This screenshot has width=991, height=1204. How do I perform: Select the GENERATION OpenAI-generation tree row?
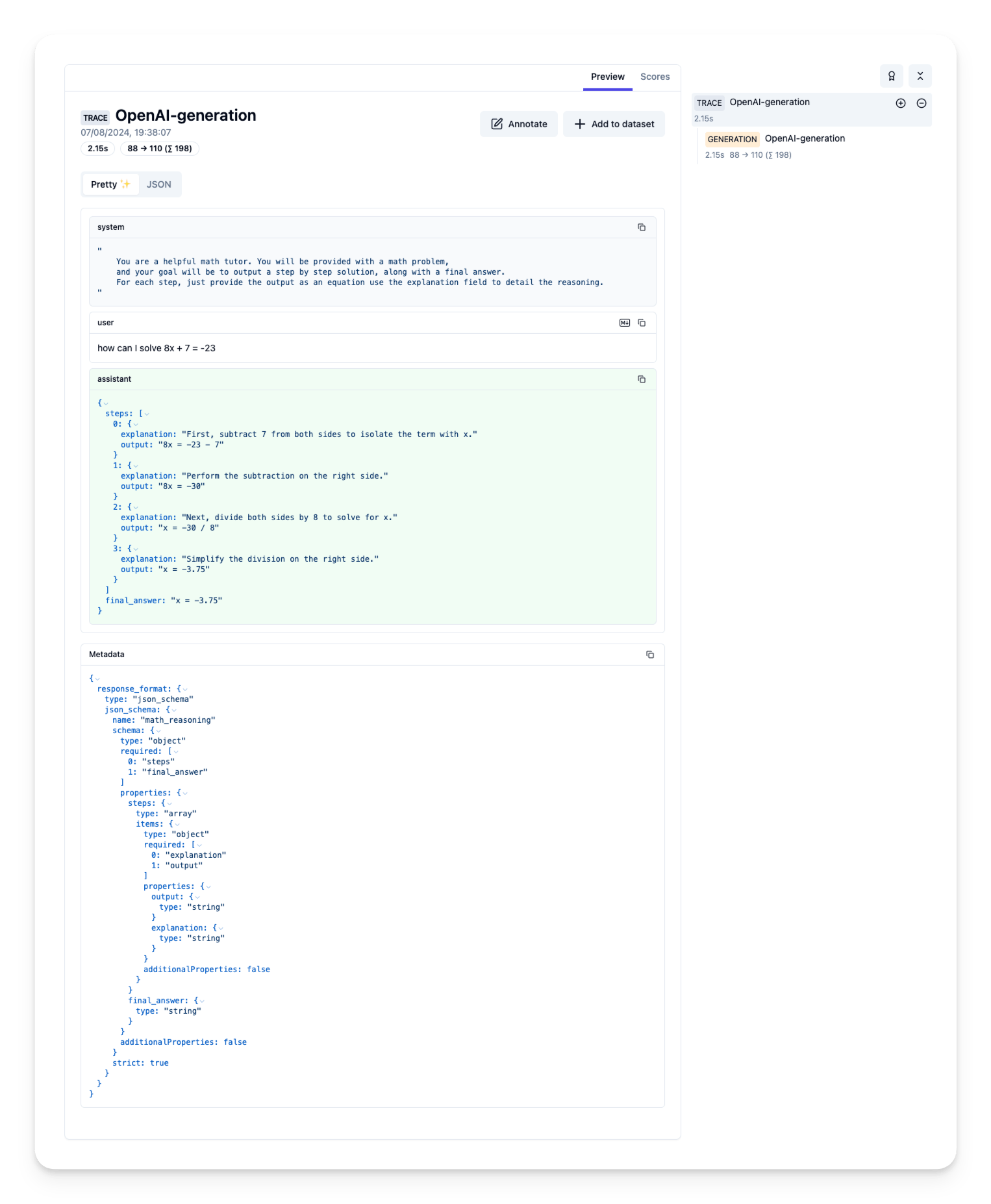point(814,146)
